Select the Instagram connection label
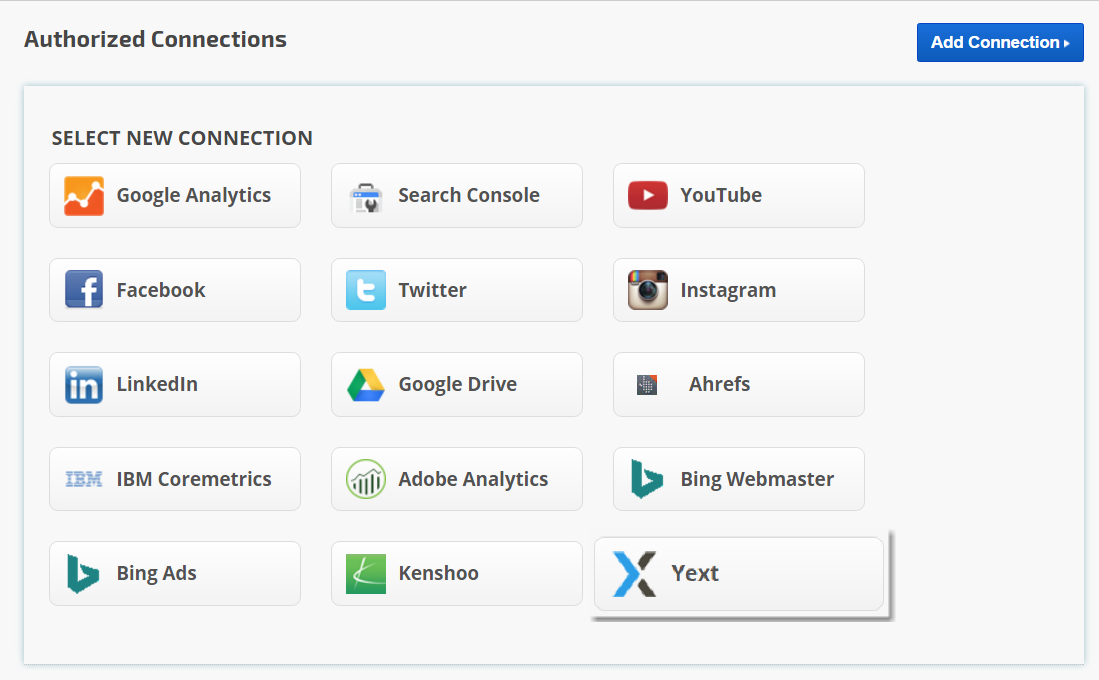1099x680 pixels. (728, 290)
